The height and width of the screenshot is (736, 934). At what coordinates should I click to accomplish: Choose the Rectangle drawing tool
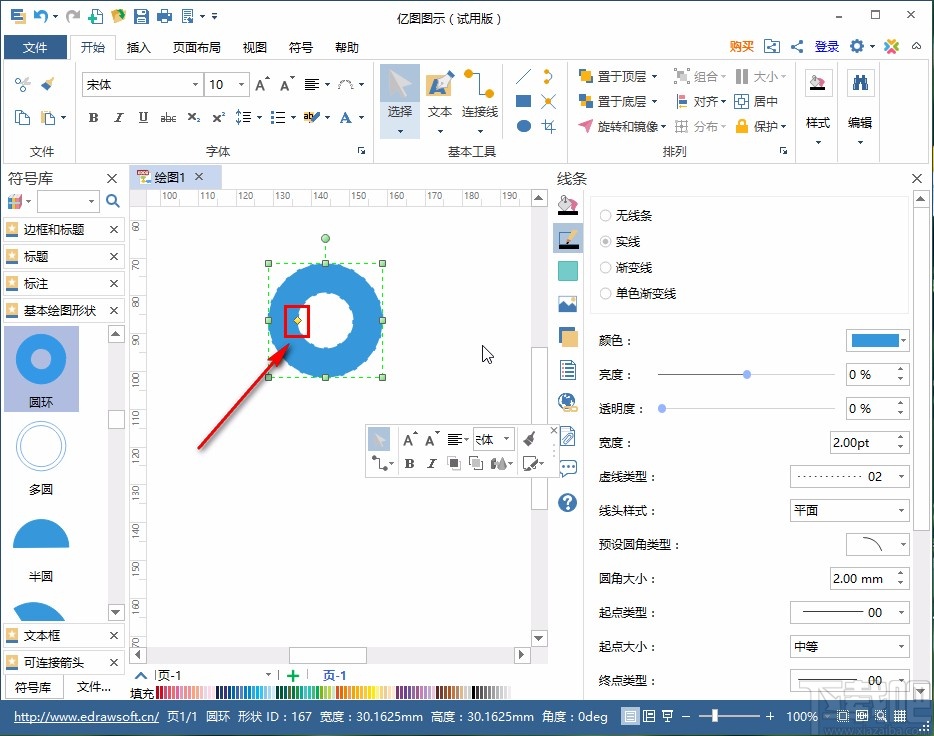click(x=524, y=101)
